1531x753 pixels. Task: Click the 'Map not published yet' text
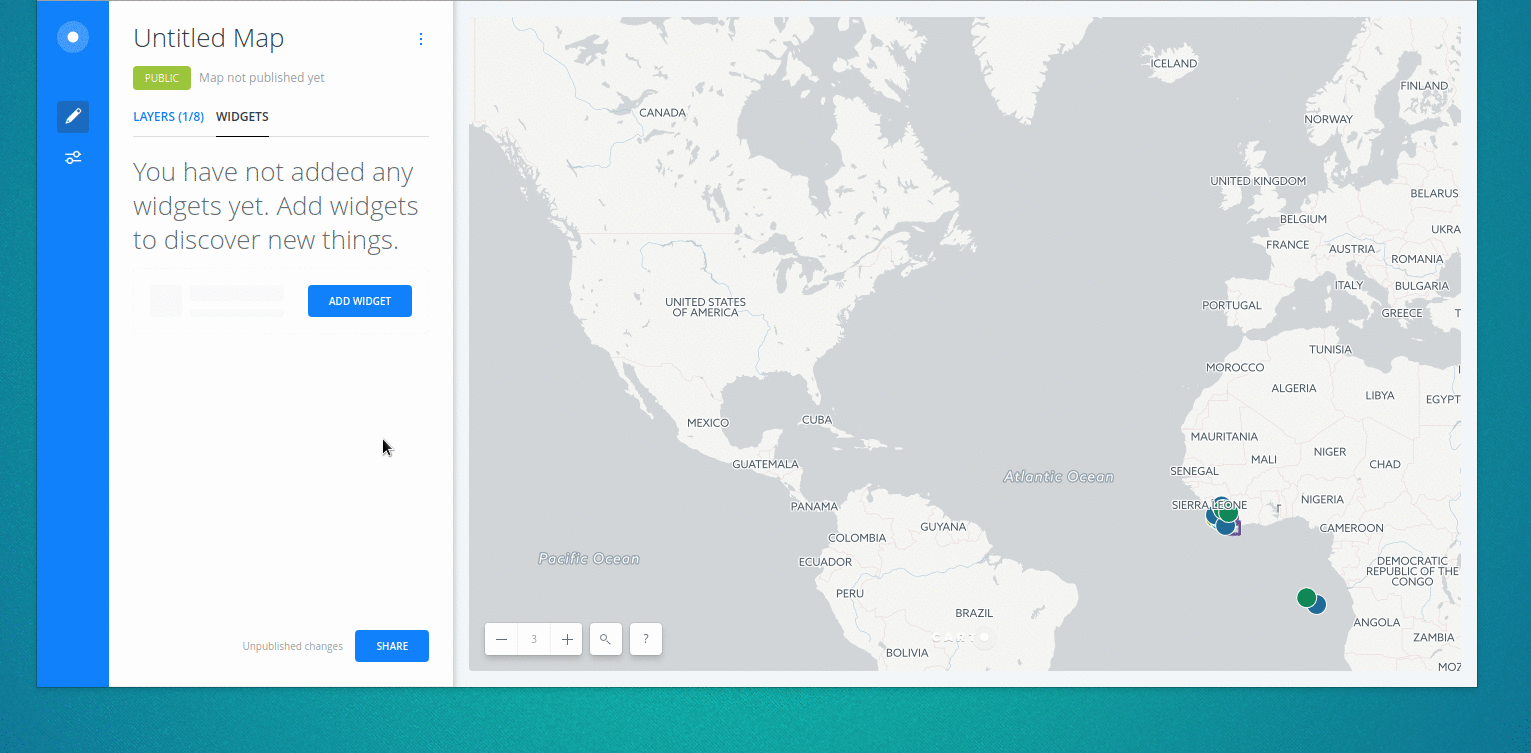click(262, 78)
